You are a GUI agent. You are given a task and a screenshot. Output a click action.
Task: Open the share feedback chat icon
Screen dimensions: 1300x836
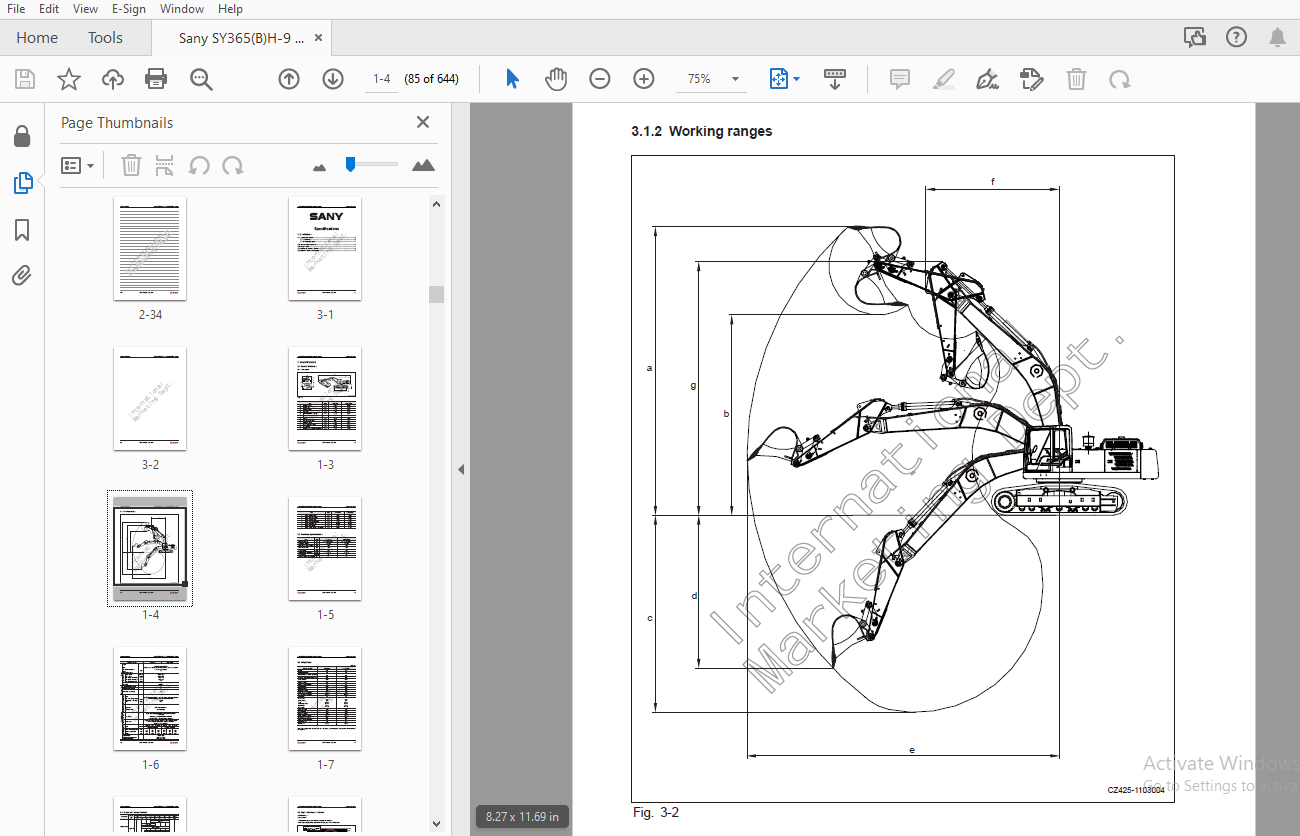point(1194,38)
